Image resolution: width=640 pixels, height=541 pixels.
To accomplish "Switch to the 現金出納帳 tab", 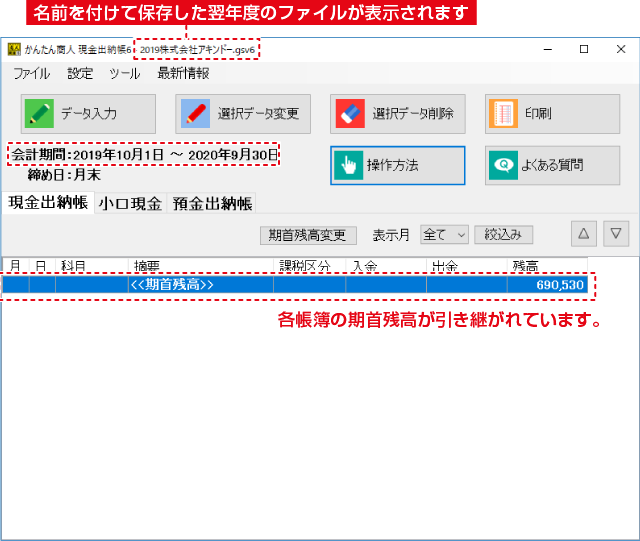I will pos(48,203).
